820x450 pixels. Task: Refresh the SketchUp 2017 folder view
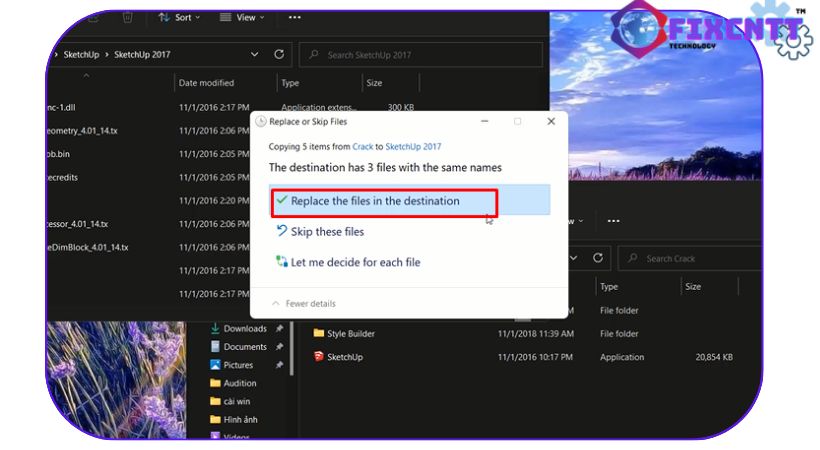click(x=279, y=54)
